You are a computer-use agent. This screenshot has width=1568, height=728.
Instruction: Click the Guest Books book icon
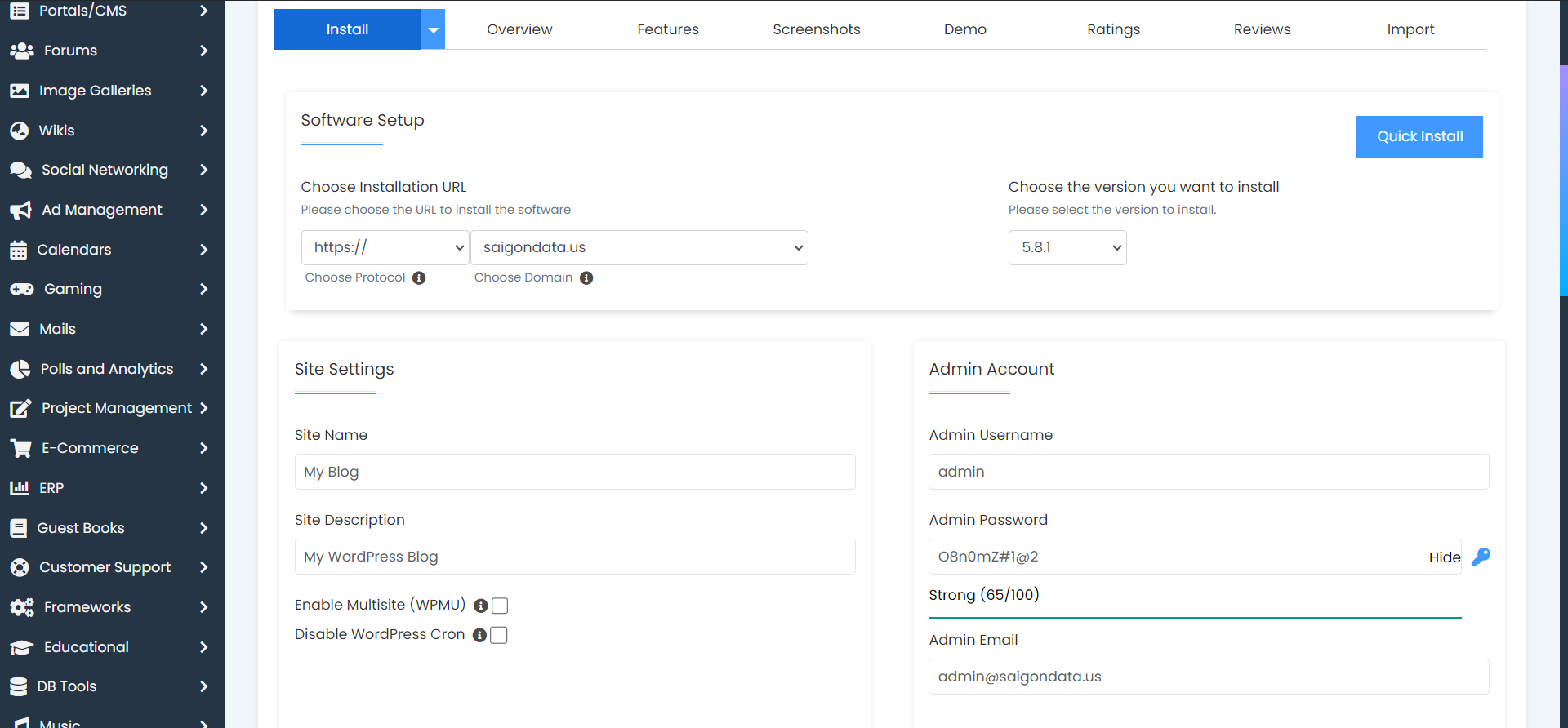[19, 528]
